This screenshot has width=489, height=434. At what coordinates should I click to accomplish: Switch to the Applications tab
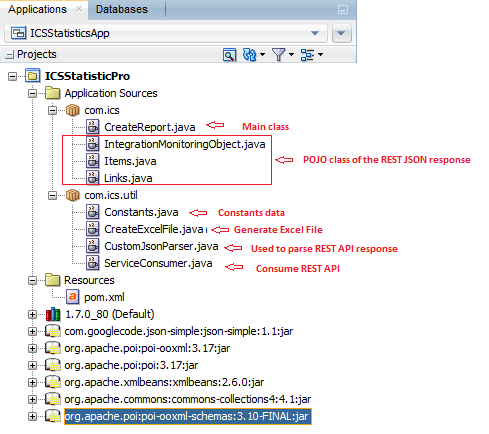(37, 9)
